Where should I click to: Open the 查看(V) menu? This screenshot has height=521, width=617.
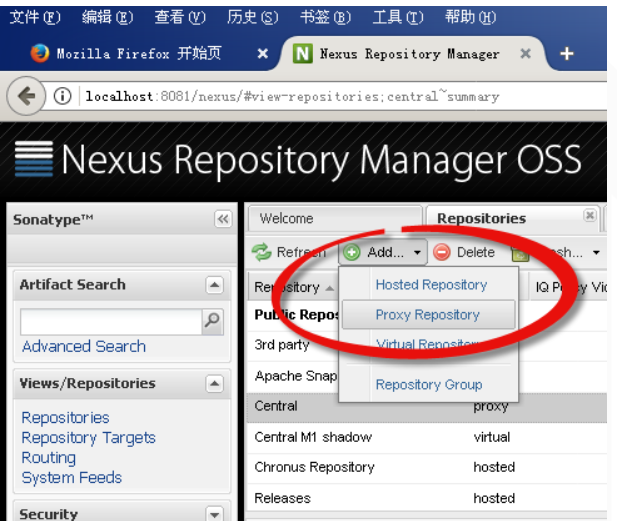[x=180, y=17]
